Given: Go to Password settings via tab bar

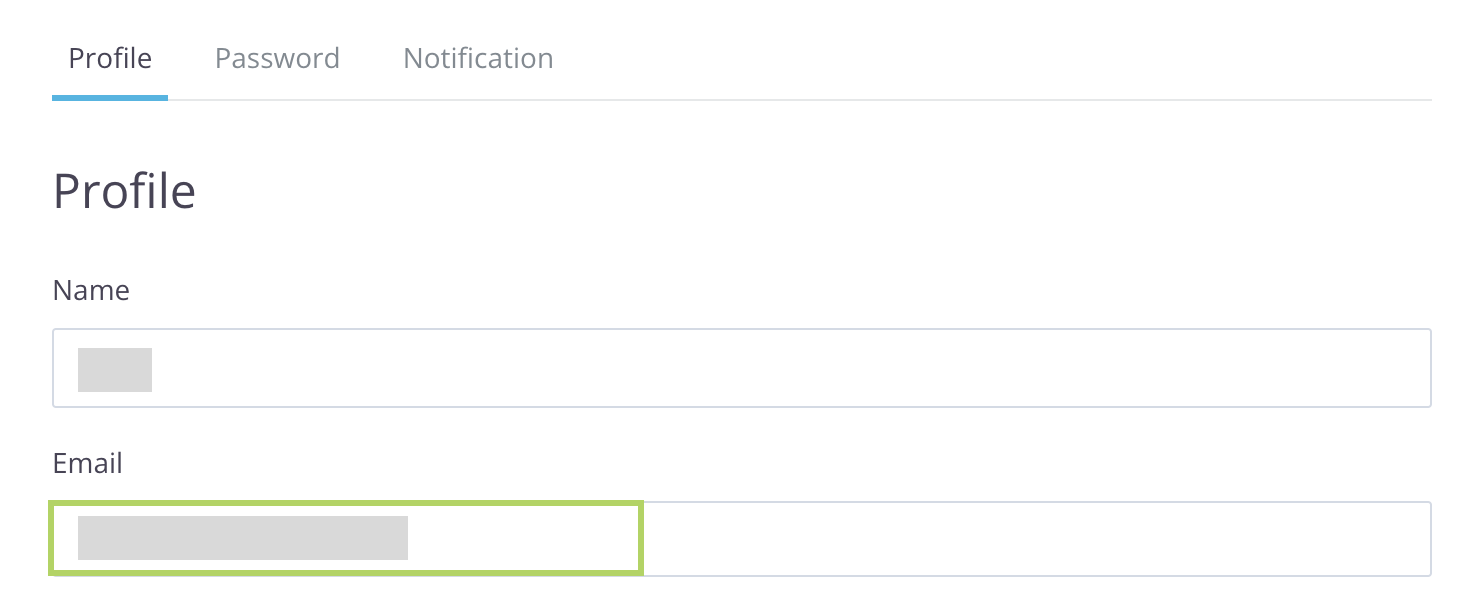Looking at the screenshot, I should tap(277, 58).
